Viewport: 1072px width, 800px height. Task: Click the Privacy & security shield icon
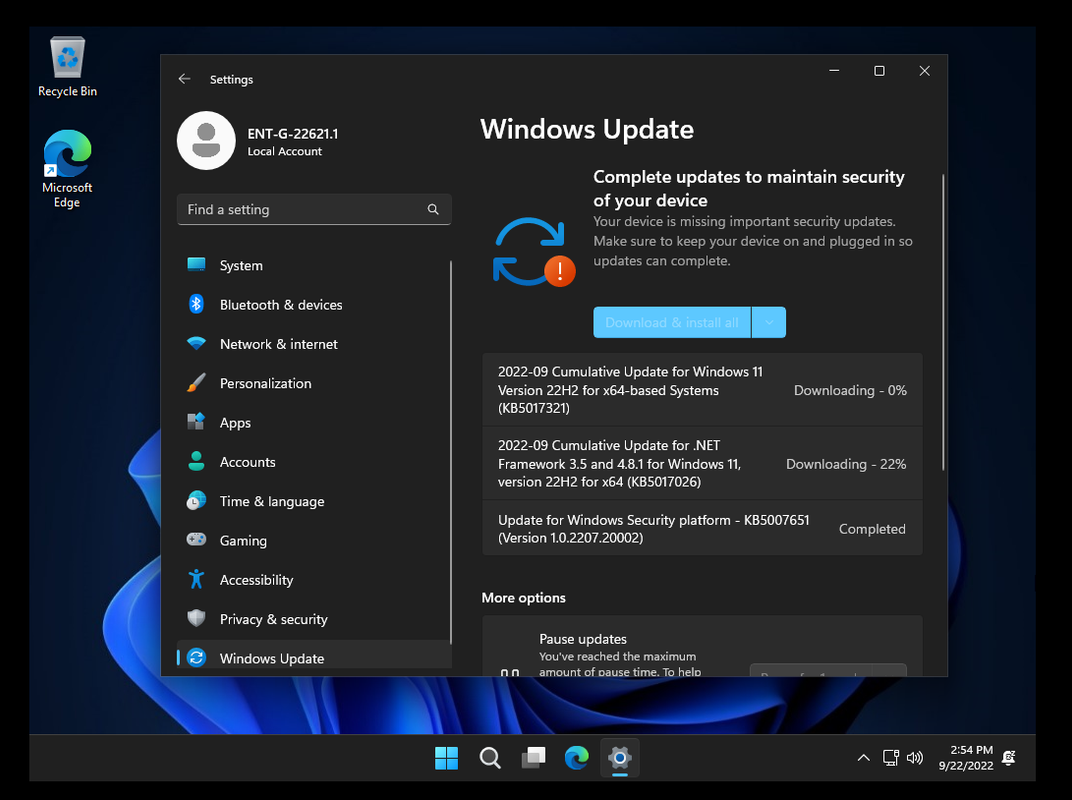(x=196, y=618)
